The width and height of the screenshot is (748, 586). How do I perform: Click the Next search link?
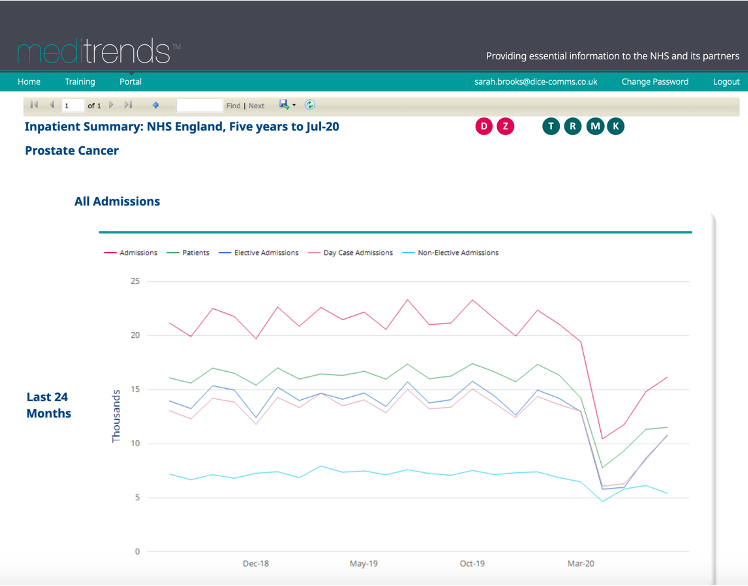click(x=256, y=106)
